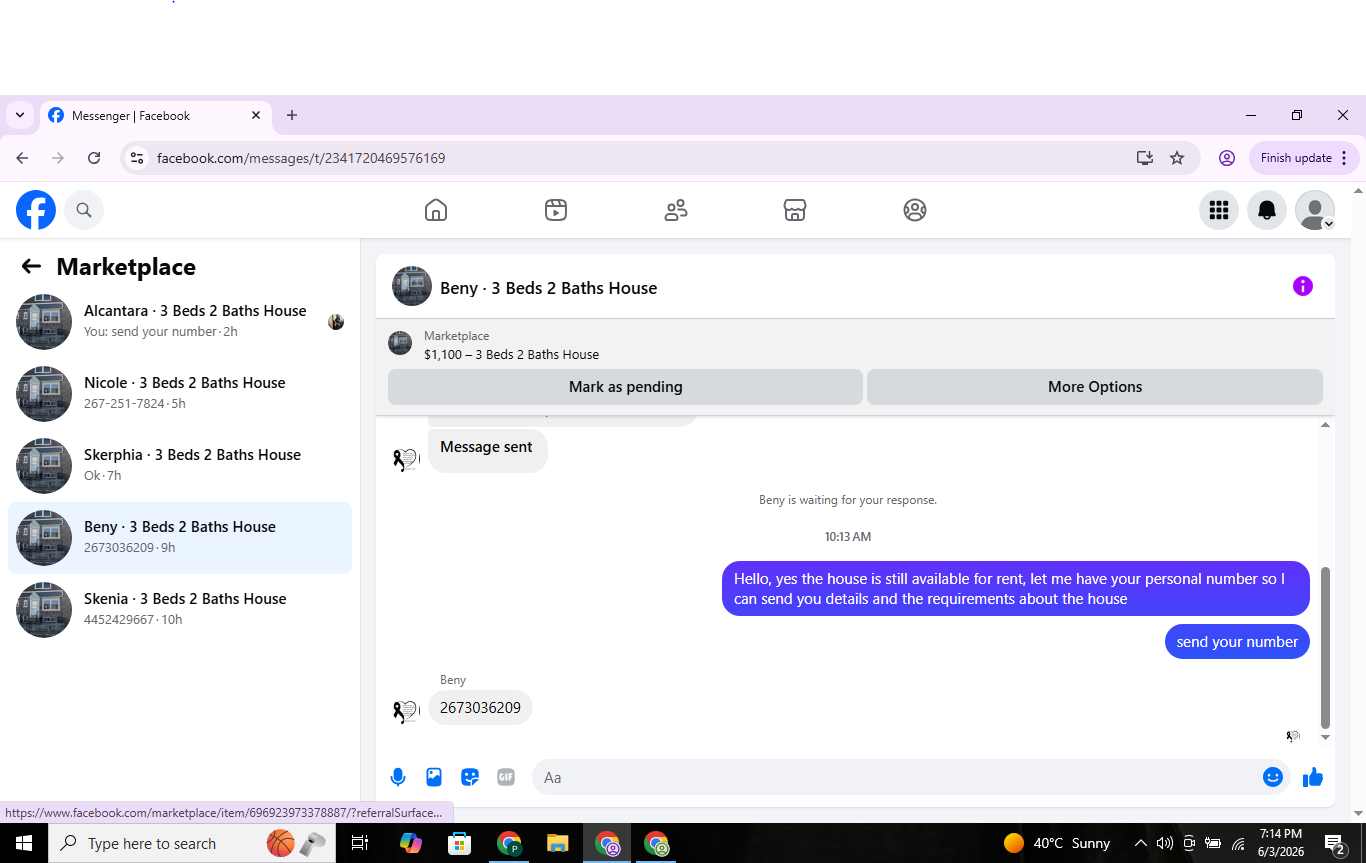Send a thumbs-up like

pos(1313,777)
